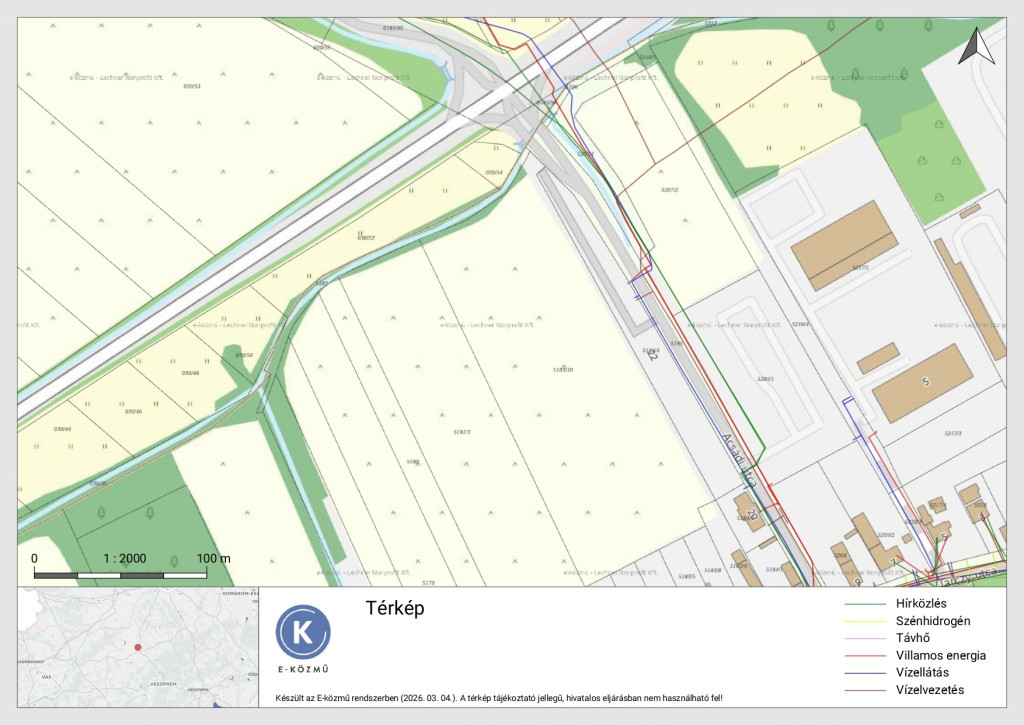The width and height of the screenshot is (1024, 725).
Task: Click the green Hírközlés legend line
Action: click(867, 604)
